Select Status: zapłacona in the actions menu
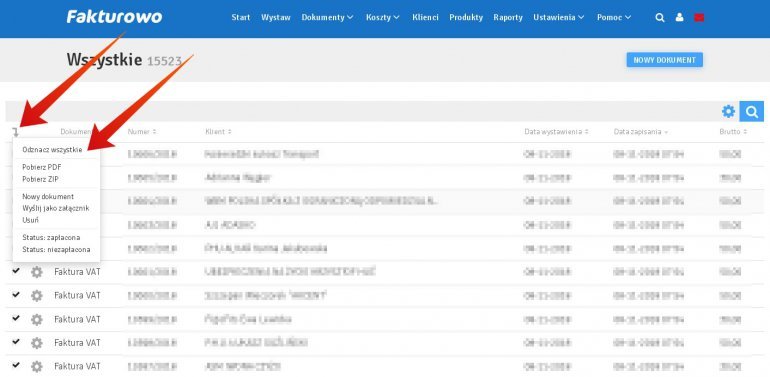 pyautogui.click(x=52, y=238)
